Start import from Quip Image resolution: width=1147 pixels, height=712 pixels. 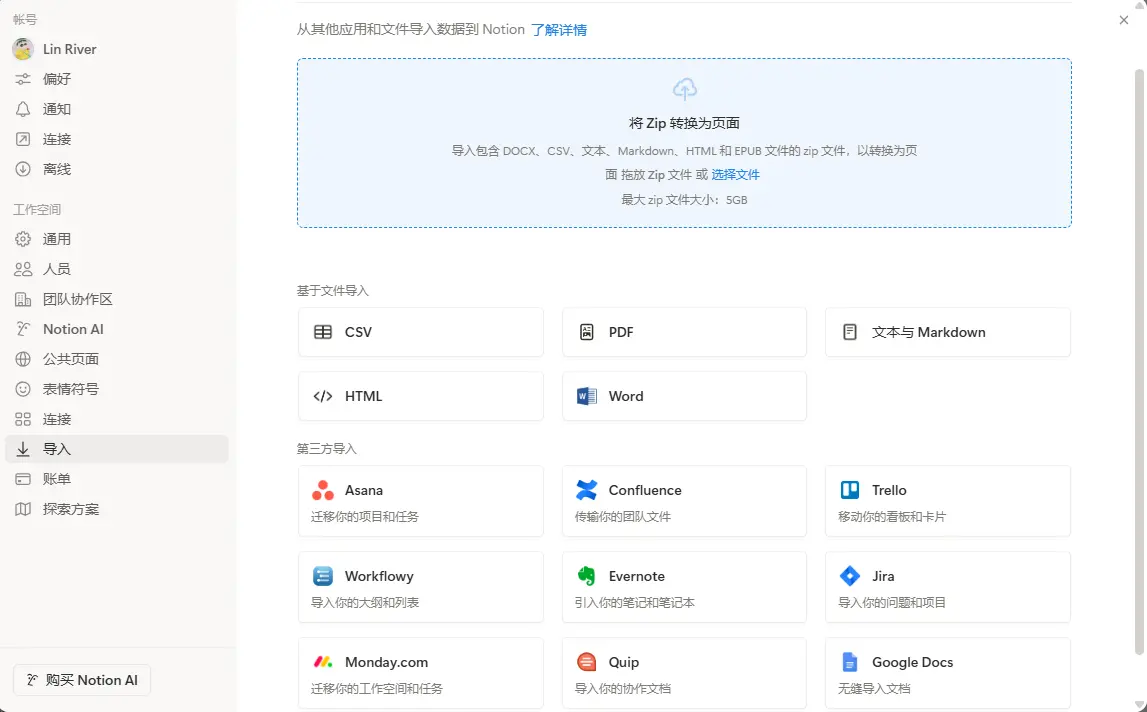coord(685,673)
